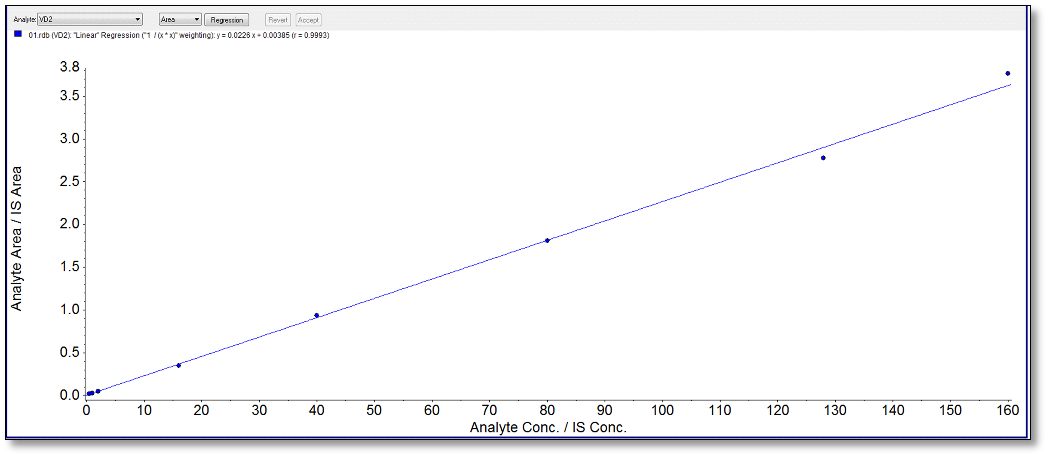1049x458 pixels.
Task: Click the 3.8 label on the y-axis
Action: [x=69, y=67]
